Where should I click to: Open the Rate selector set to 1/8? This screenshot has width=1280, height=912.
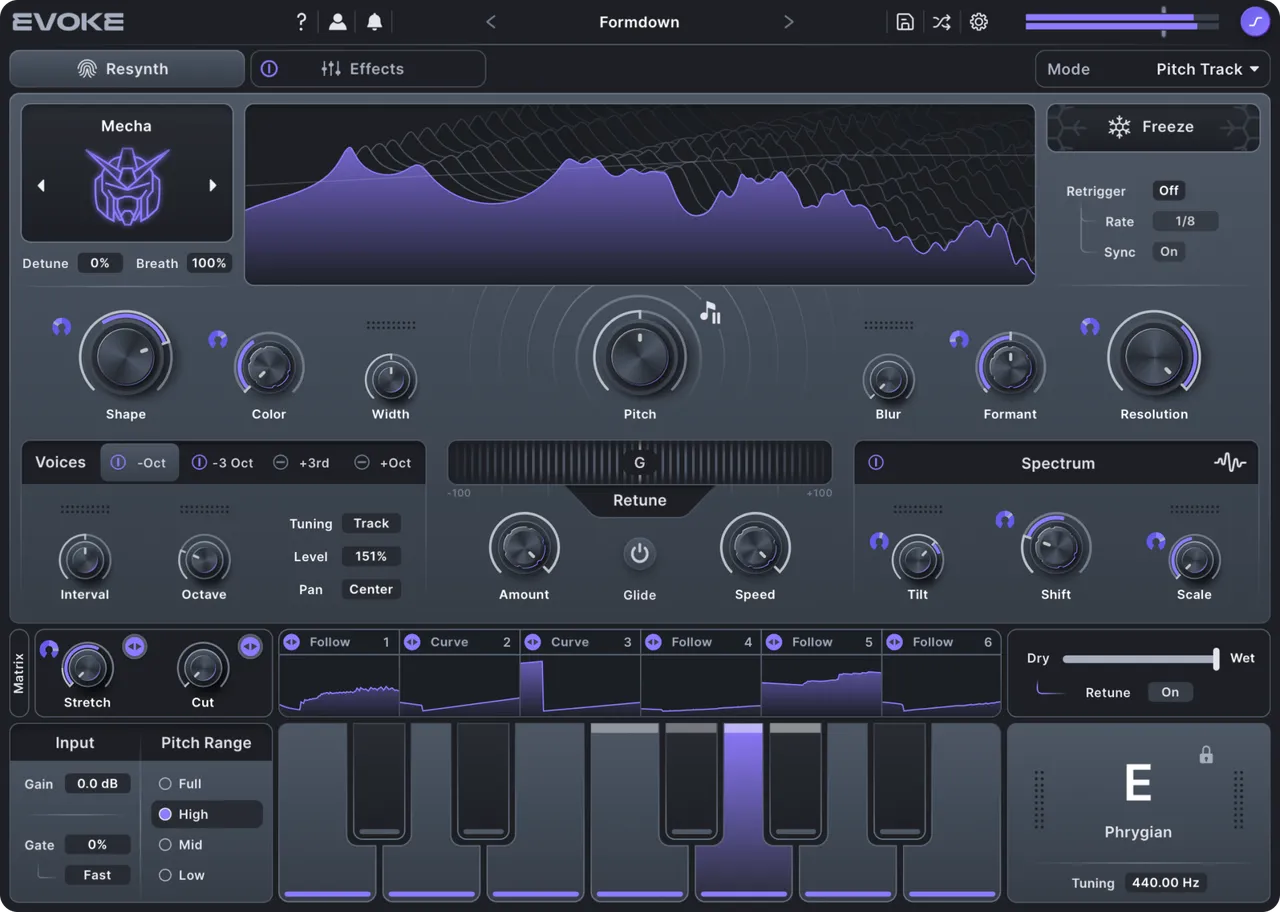tap(1185, 220)
